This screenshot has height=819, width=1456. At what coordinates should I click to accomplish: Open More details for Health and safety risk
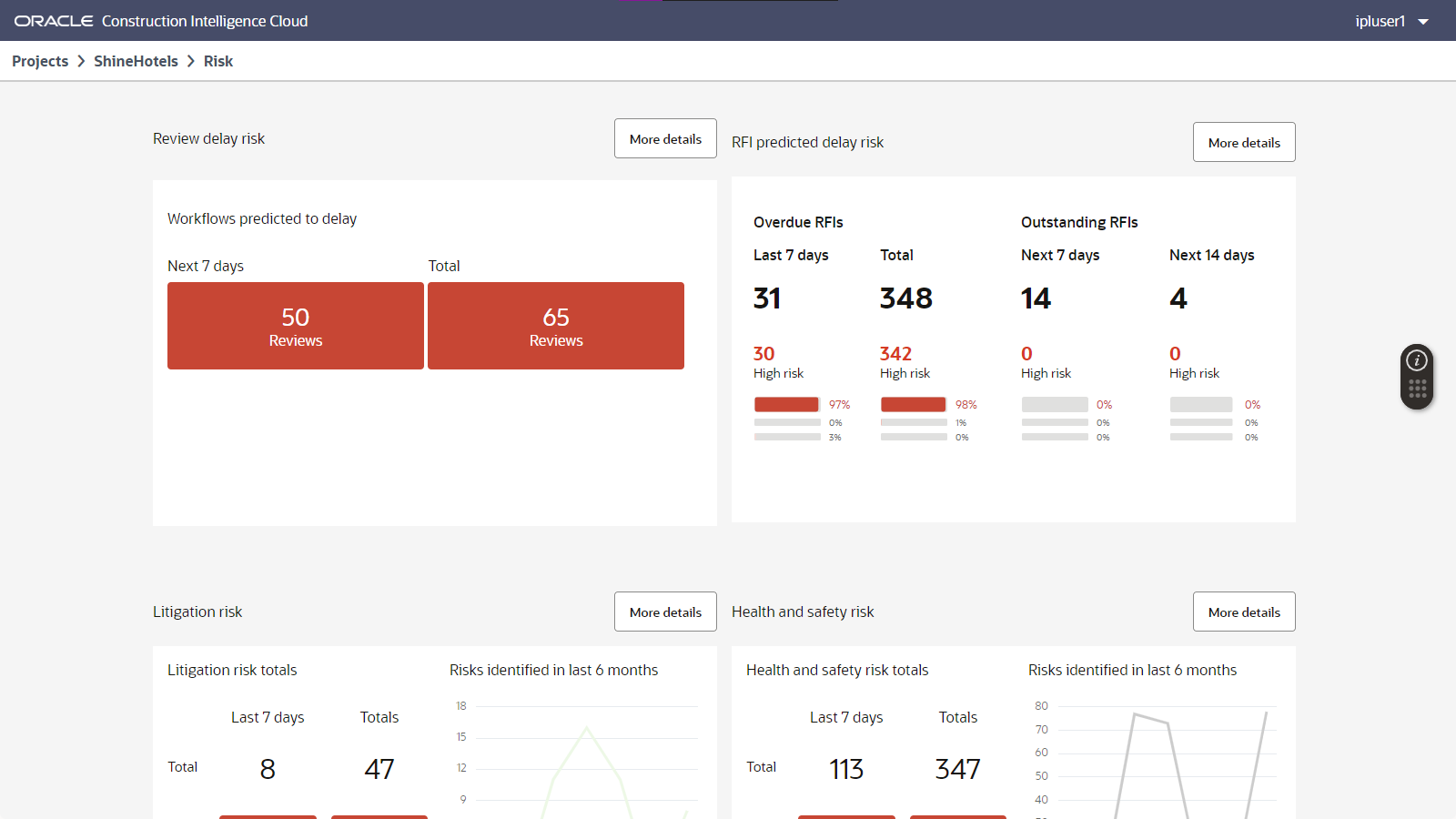coord(1243,612)
